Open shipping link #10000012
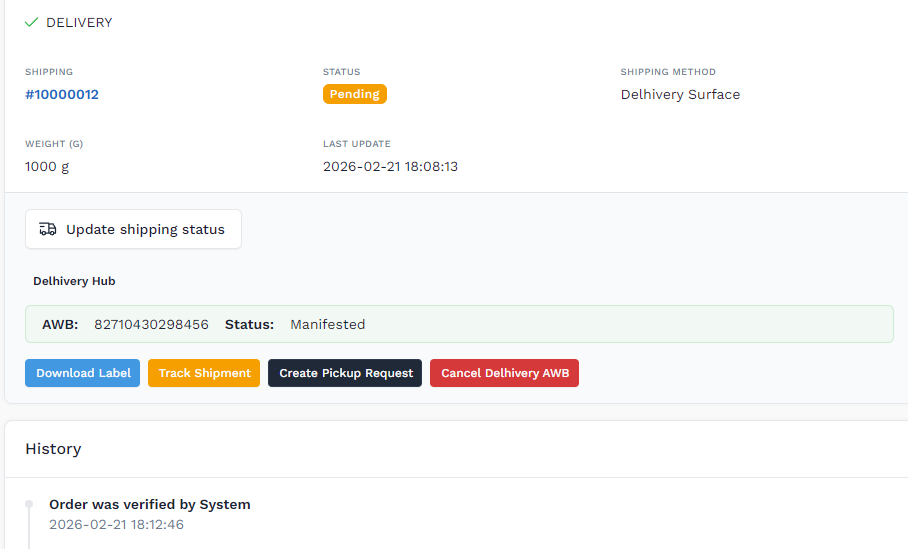The width and height of the screenshot is (908, 549). (62, 94)
